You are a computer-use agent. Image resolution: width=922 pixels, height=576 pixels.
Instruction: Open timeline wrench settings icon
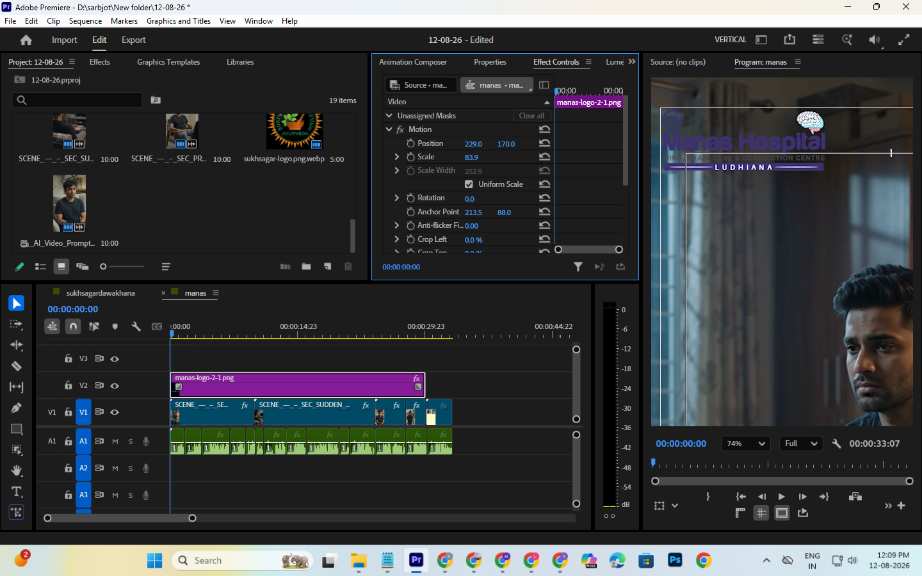click(x=136, y=326)
